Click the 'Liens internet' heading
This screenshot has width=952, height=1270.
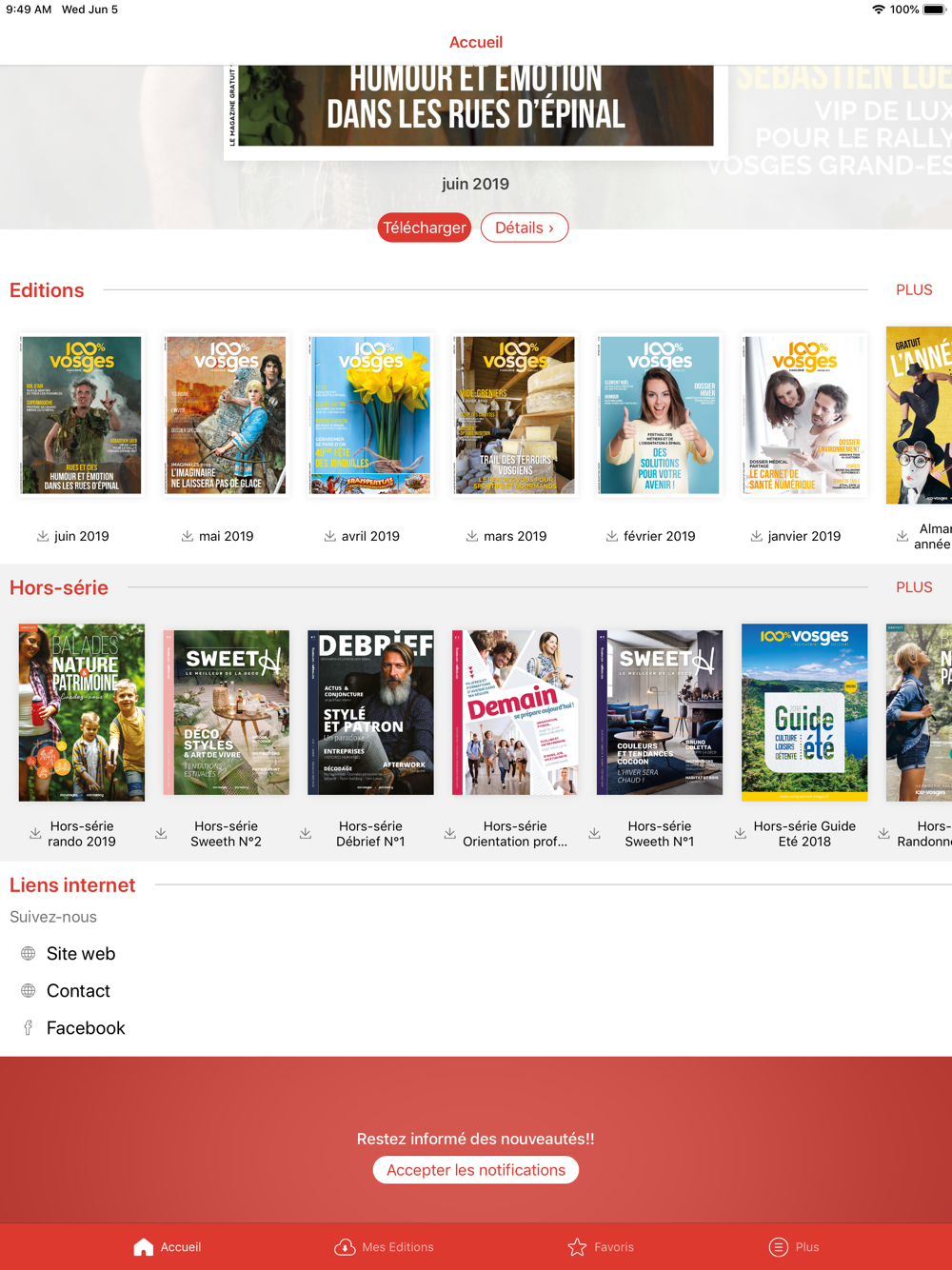[72, 885]
